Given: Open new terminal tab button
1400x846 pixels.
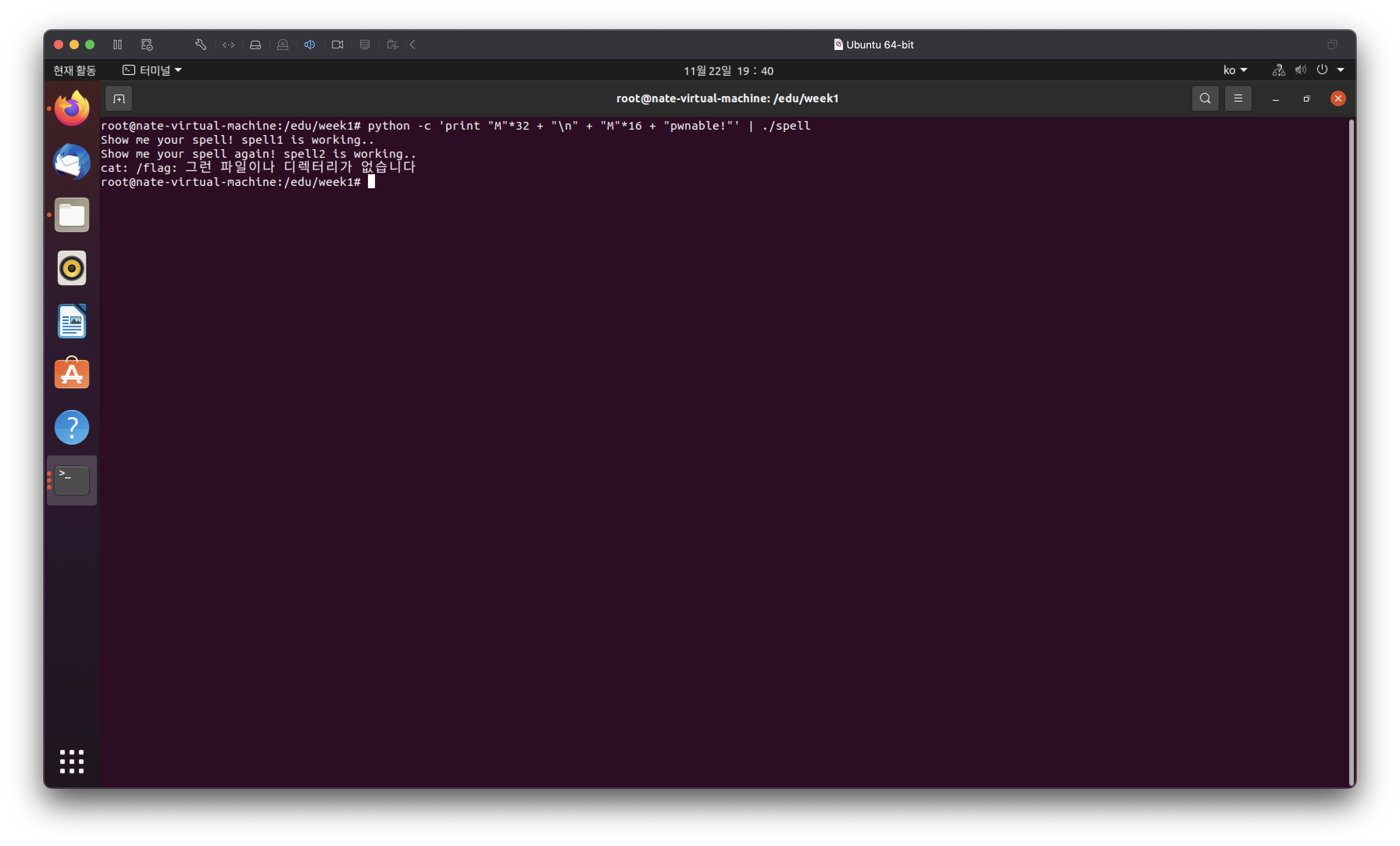Looking at the screenshot, I should [x=119, y=99].
